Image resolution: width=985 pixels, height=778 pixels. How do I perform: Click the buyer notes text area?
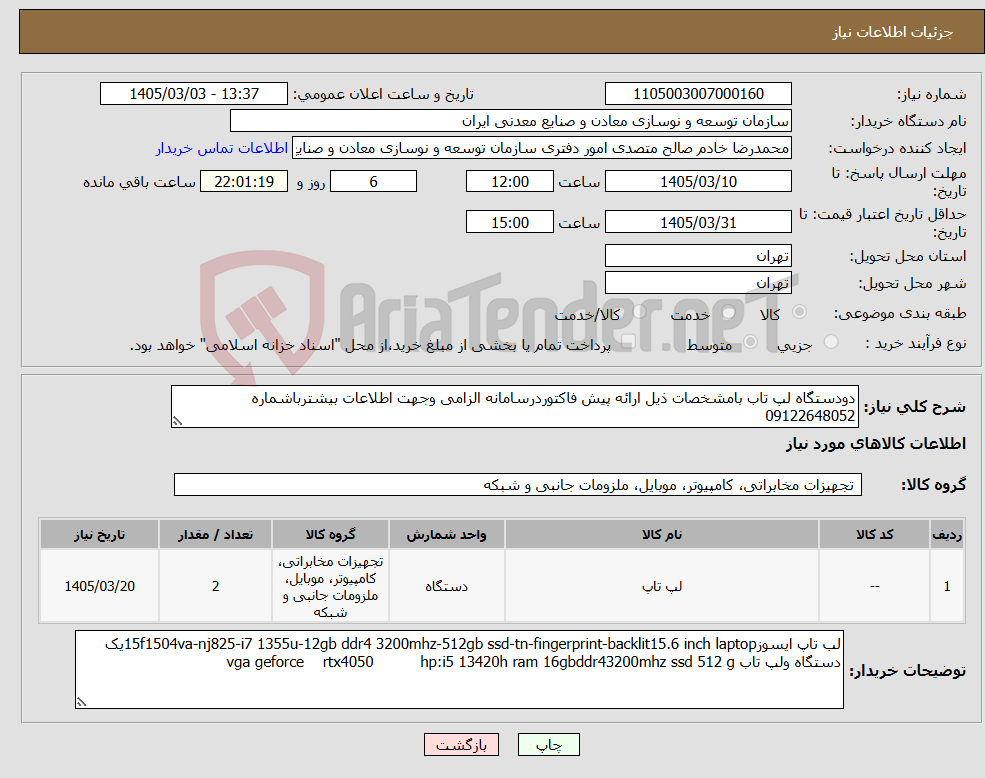[x=459, y=670]
